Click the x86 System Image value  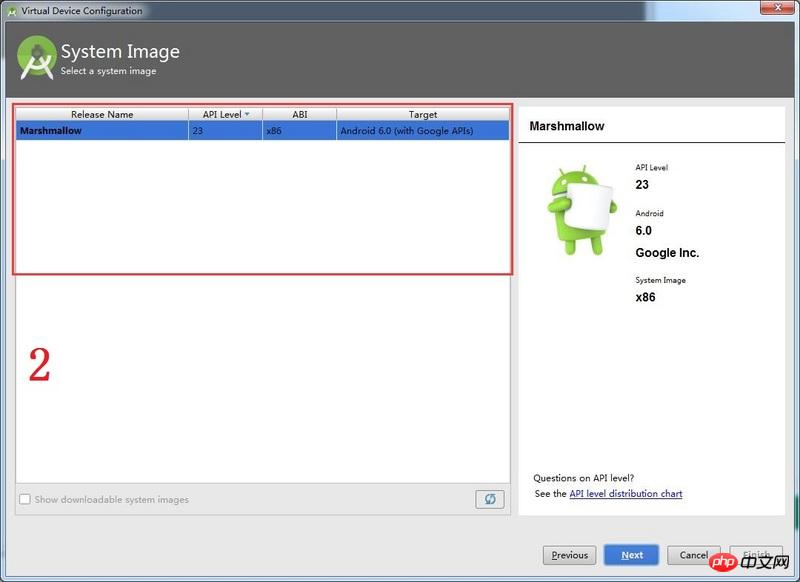point(645,297)
